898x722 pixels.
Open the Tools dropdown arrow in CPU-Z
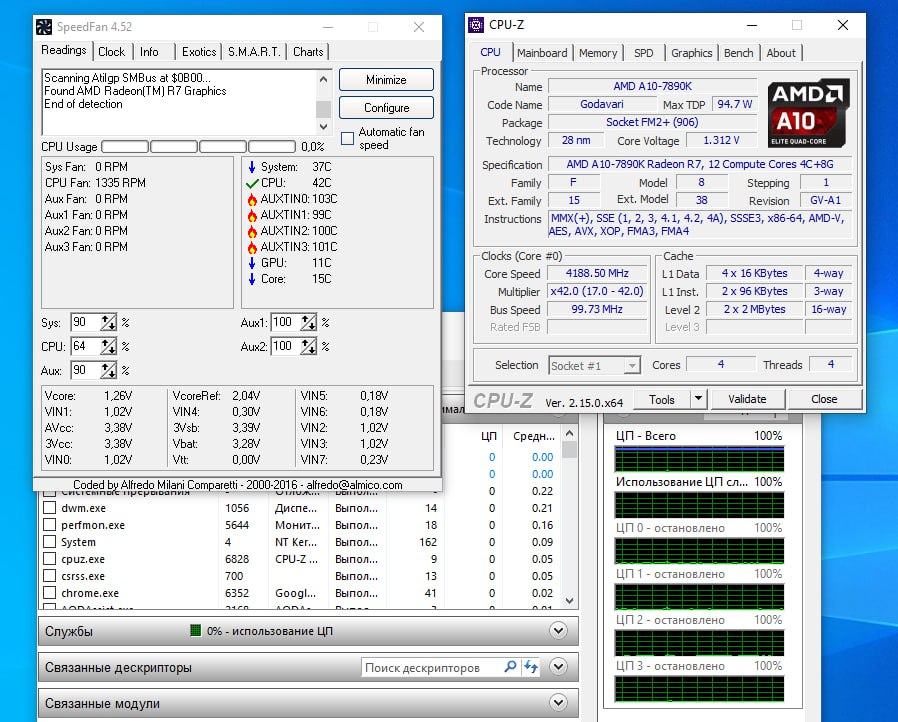pyautogui.click(x=698, y=399)
